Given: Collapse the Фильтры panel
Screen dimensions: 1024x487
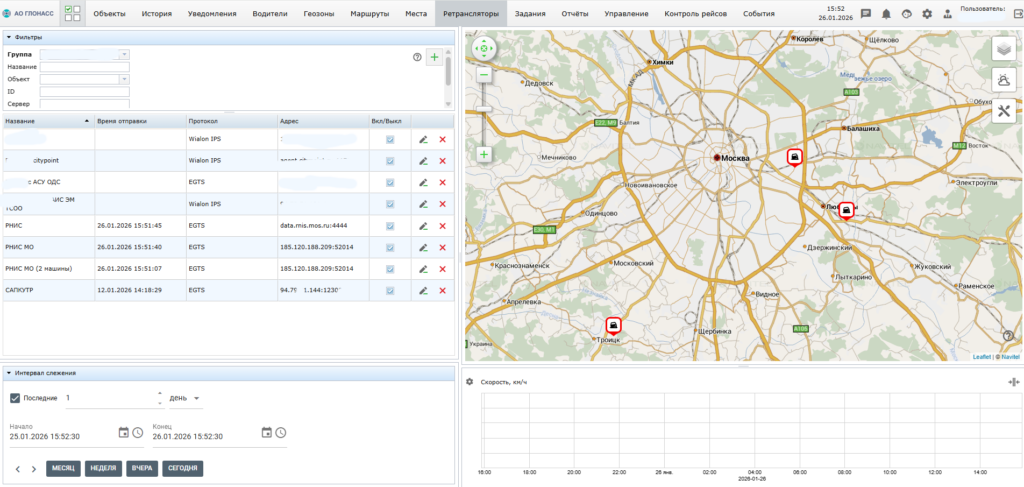Looking at the screenshot, I should click(9, 37).
